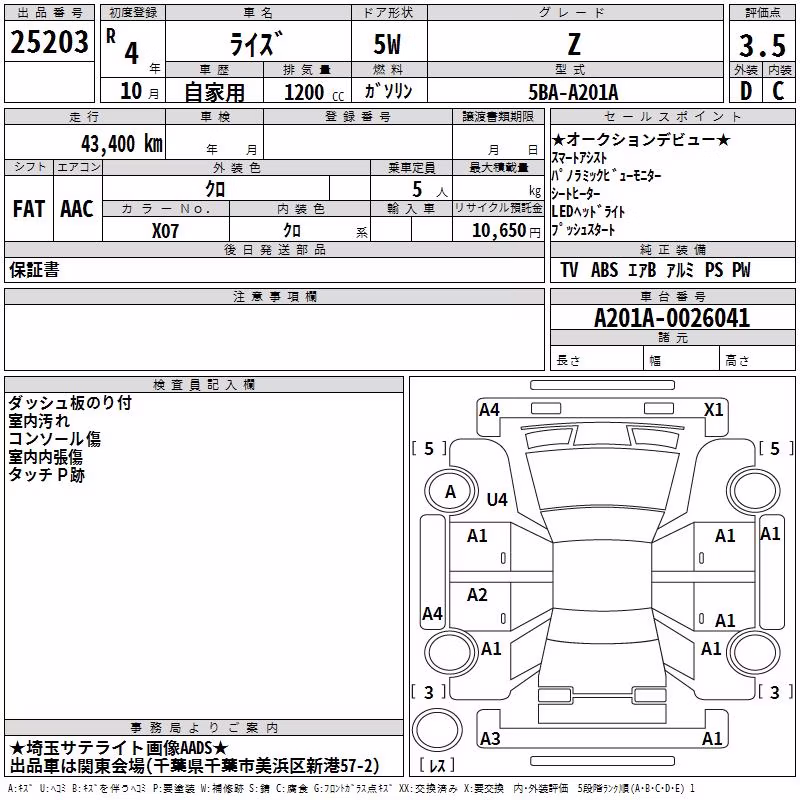Select the 高さ dimension field
Screen dimensions: 800x800
[x=758, y=360]
